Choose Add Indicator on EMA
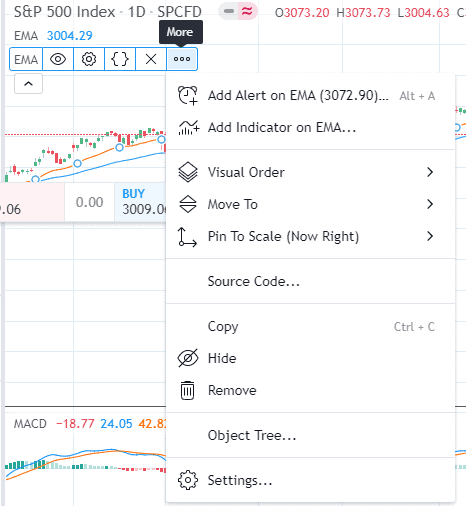The height and width of the screenshot is (506, 466). (x=310, y=127)
